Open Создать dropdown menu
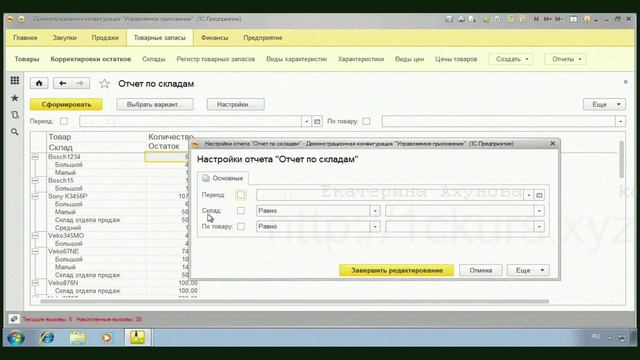The height and width of the screenshot is (360, 640). [x=511, y=59]
